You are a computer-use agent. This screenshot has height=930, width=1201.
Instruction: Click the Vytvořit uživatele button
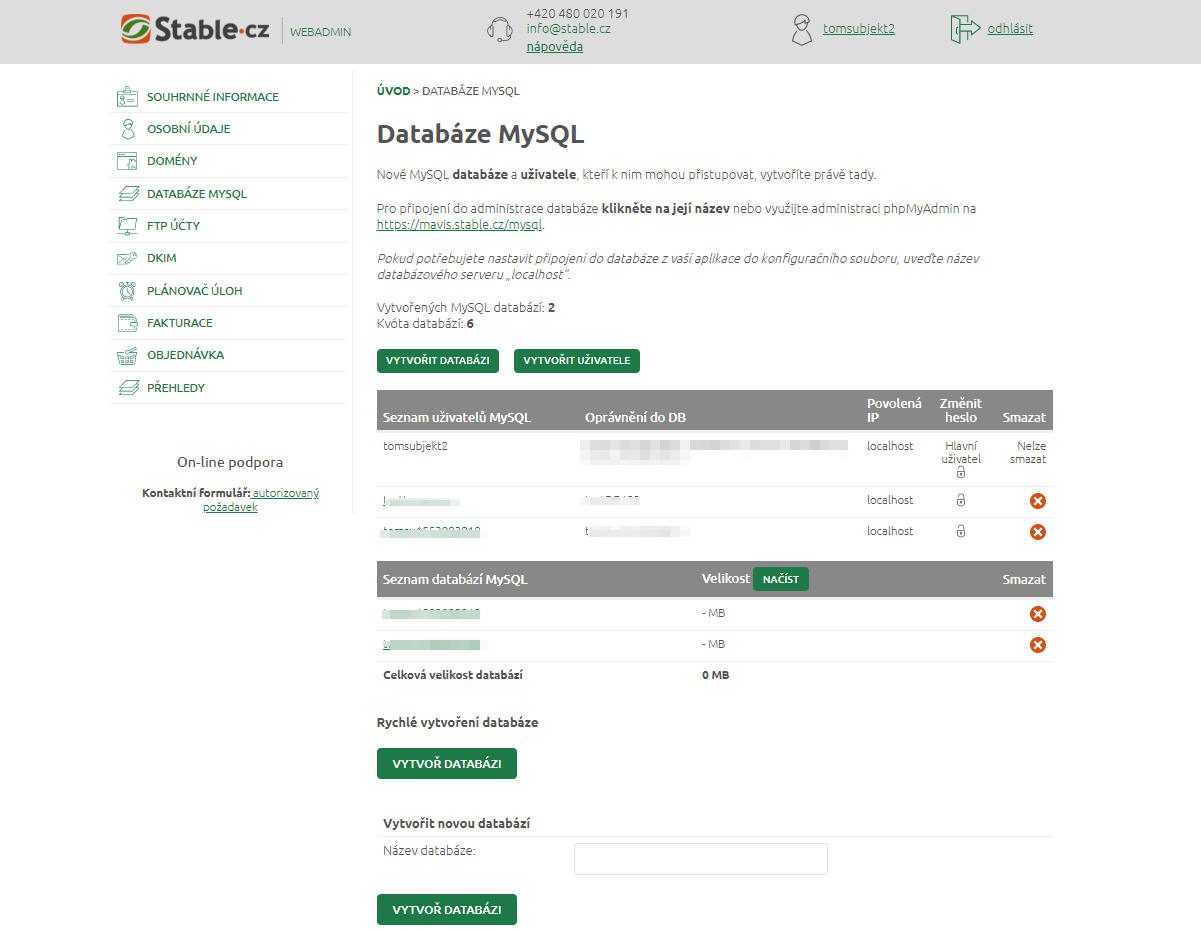(x=577, y=361)
